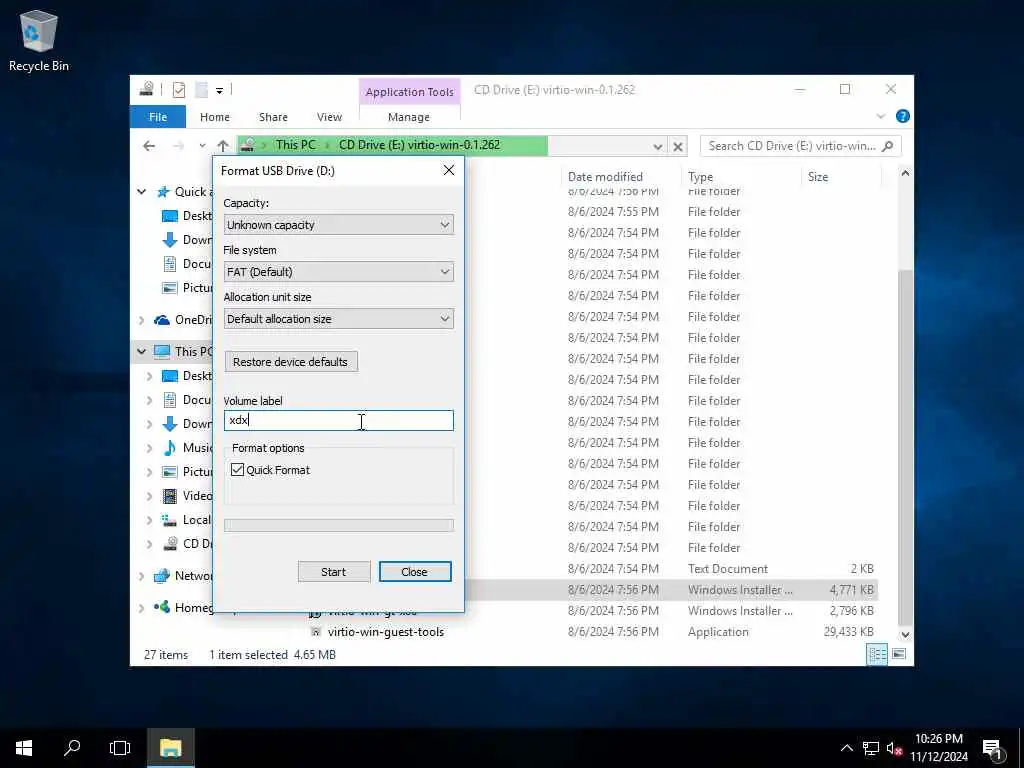
Task: Switch to Details view icon
Action: 877,654
